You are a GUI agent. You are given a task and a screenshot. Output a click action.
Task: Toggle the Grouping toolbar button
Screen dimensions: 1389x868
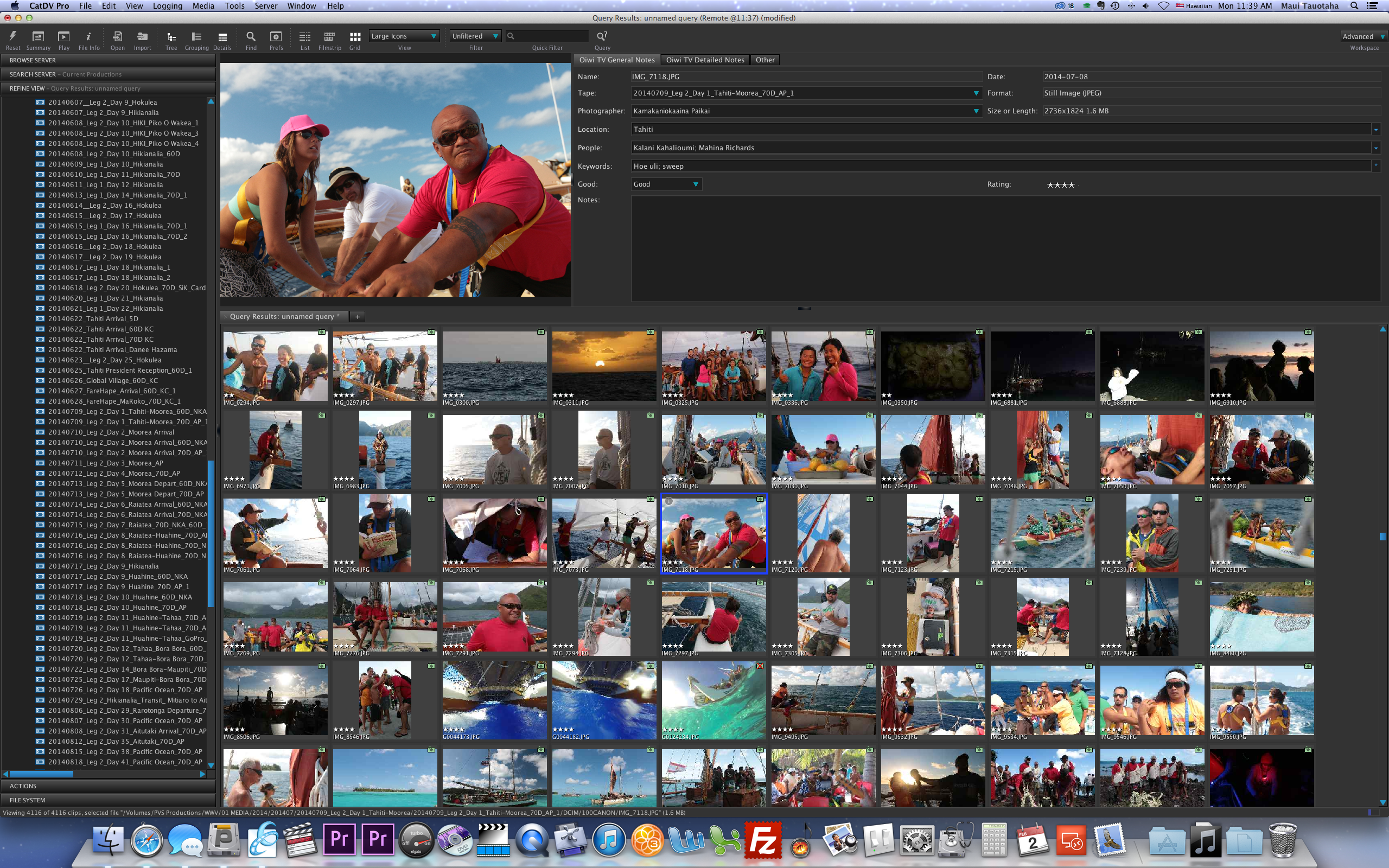tap(196, 37)
